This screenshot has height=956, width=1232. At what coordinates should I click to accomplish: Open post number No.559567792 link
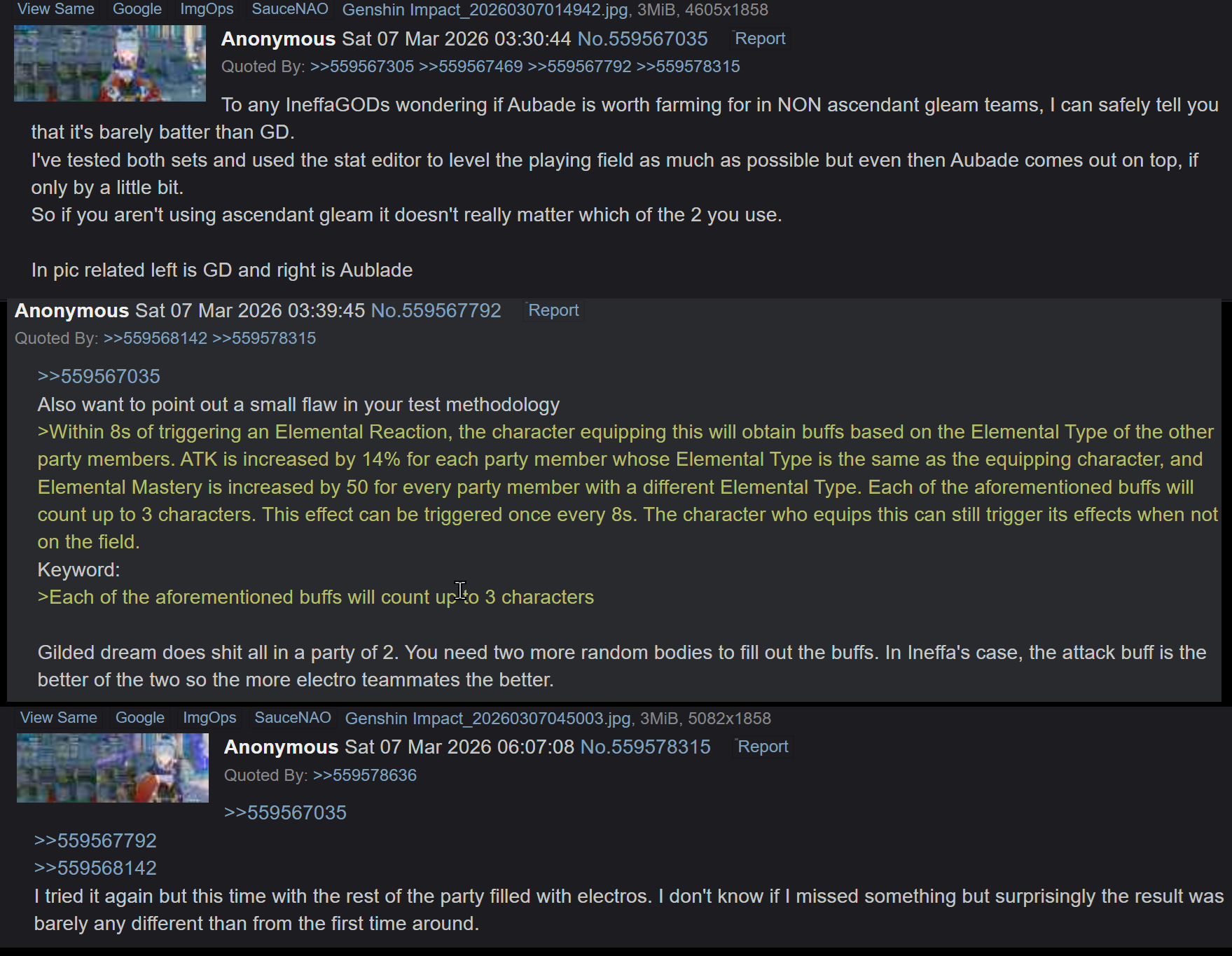[x=436, y=310]
